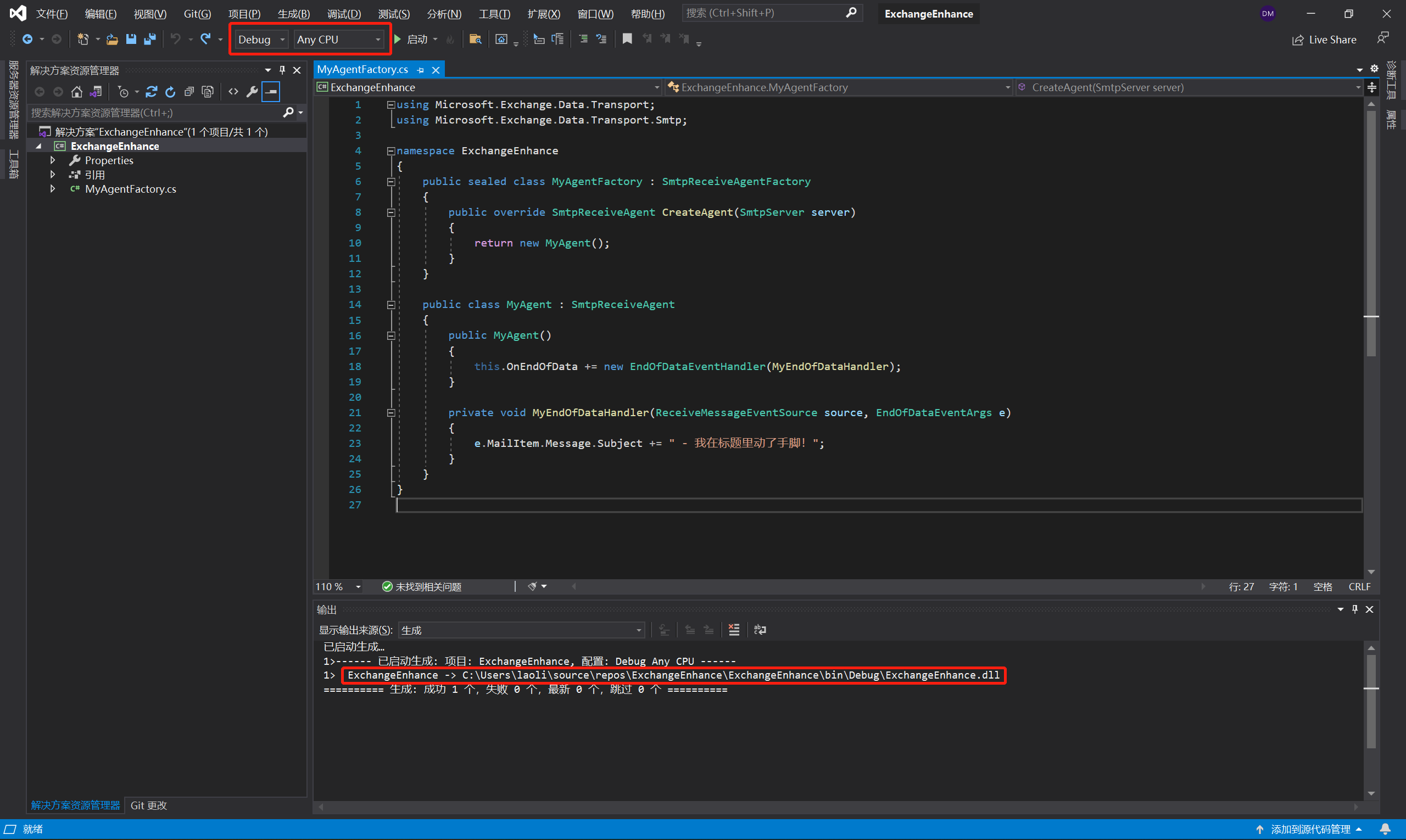Open the Any CPU platform dropdown
1406x840 pixels.
coord(339,39)
